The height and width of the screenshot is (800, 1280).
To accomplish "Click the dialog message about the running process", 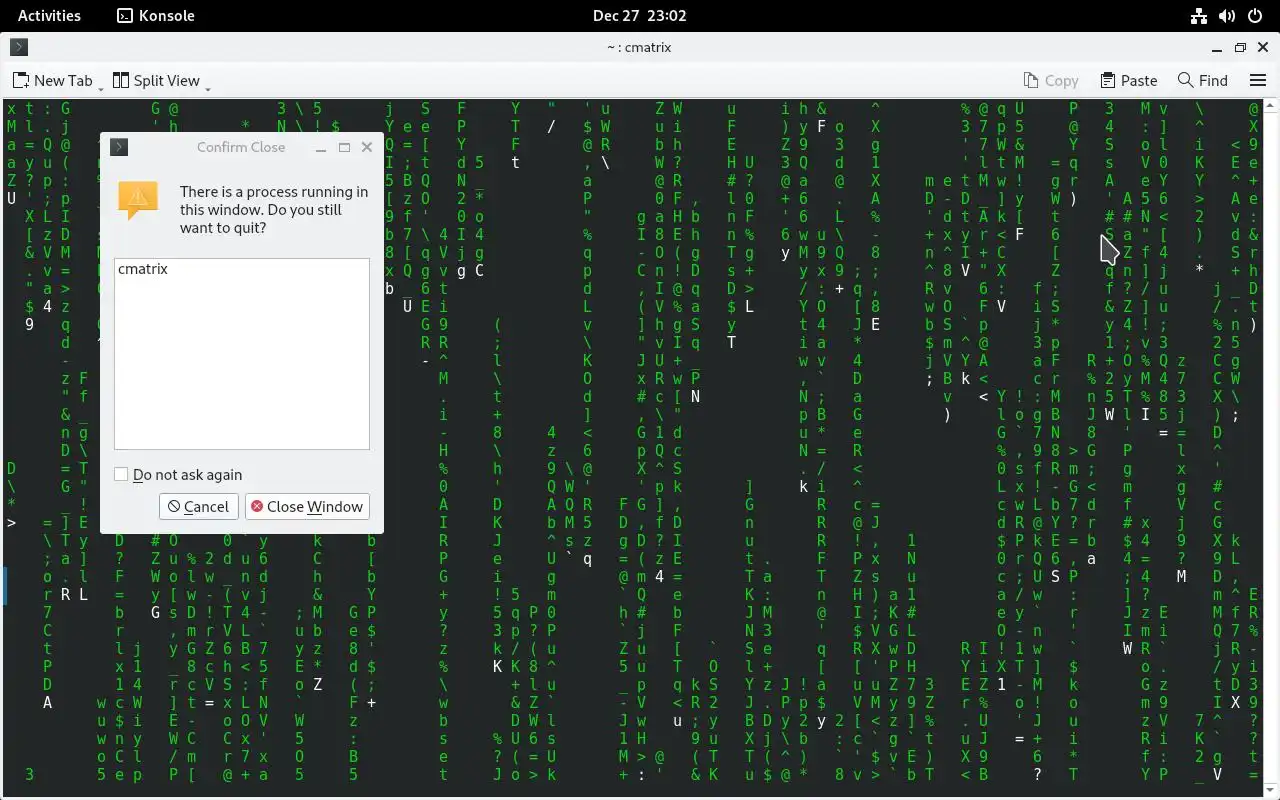I will pyautogui.click(x=274, y=209).
